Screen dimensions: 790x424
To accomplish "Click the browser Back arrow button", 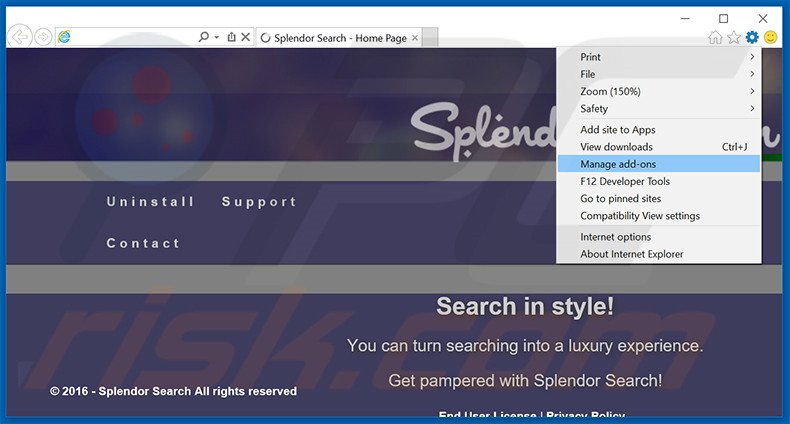I will (x=20, y=37).
